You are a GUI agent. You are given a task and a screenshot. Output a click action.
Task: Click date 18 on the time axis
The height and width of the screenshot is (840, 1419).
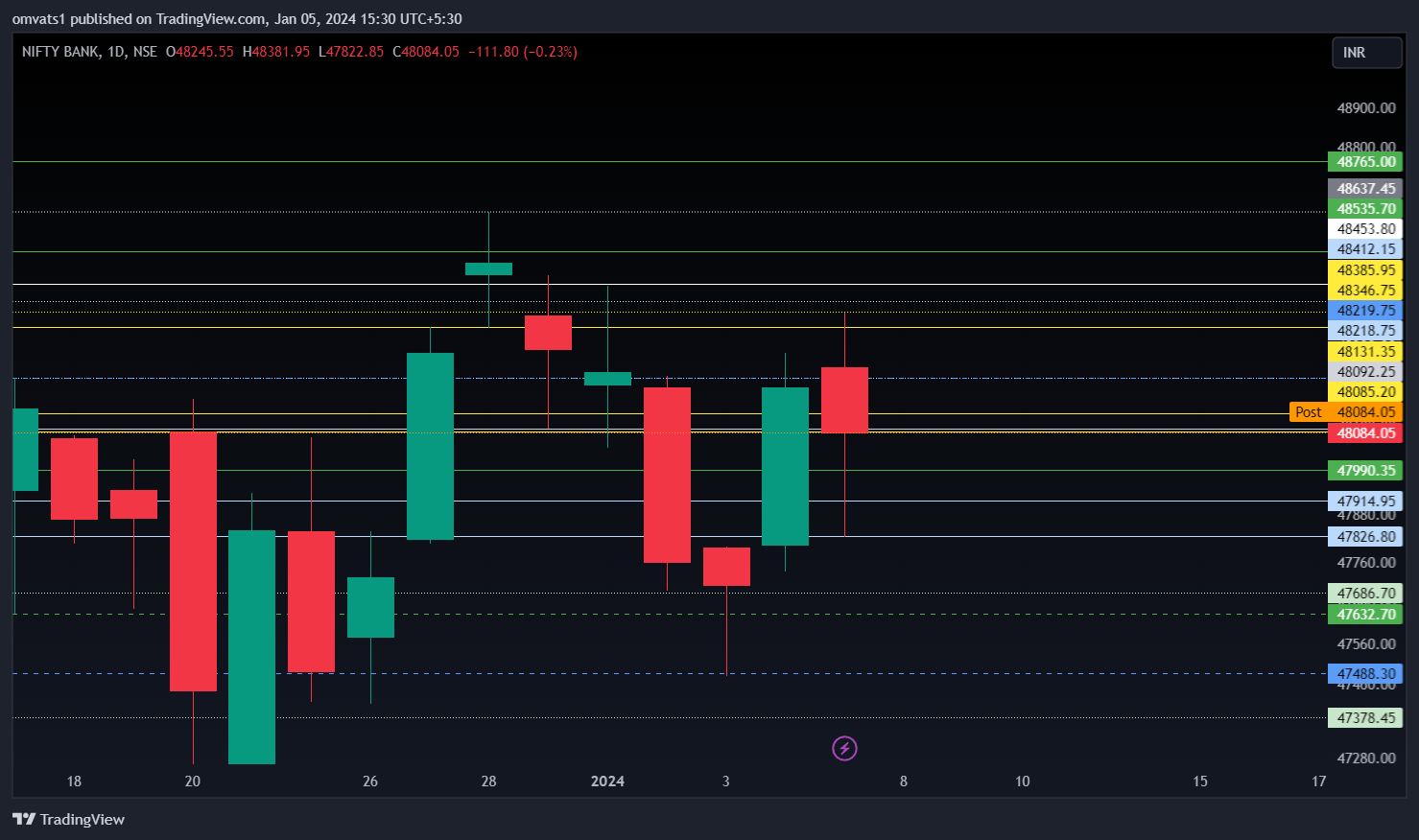(x=74, y=782)
